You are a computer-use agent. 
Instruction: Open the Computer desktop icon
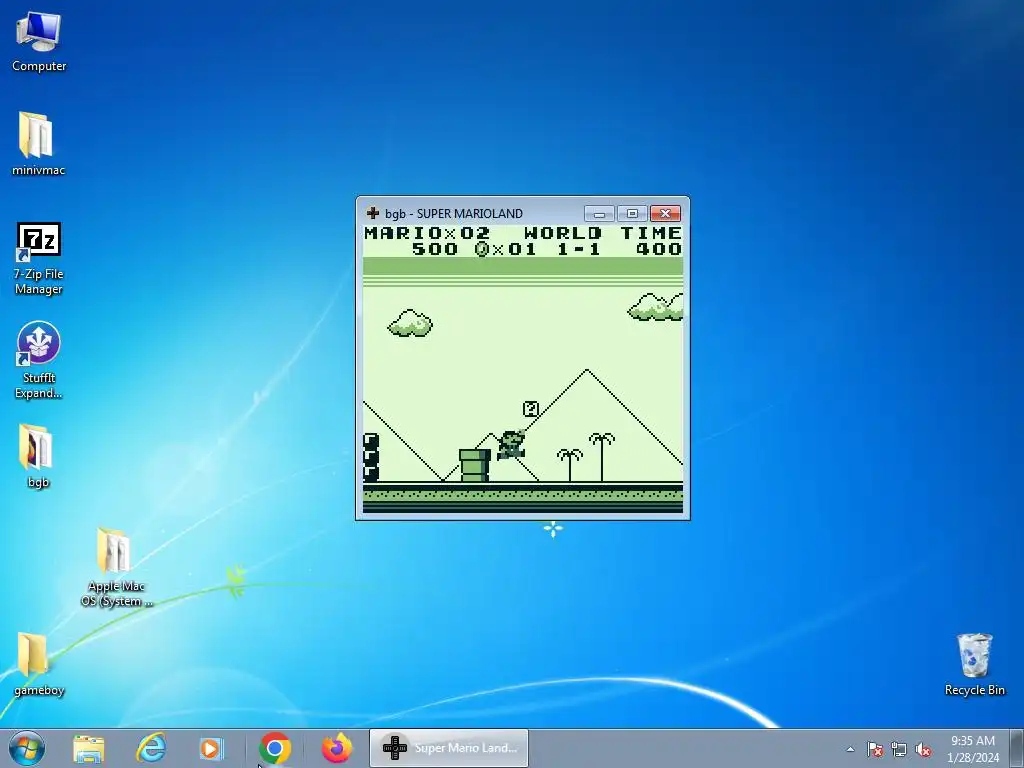tap(39, 41)
